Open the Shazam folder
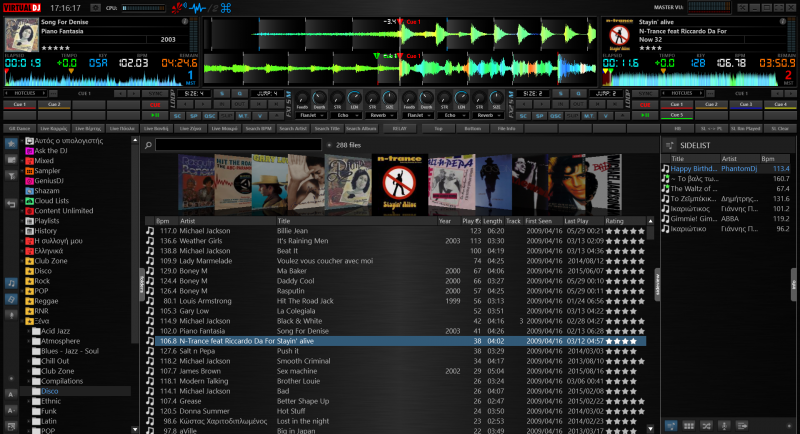 coord(42,191)
